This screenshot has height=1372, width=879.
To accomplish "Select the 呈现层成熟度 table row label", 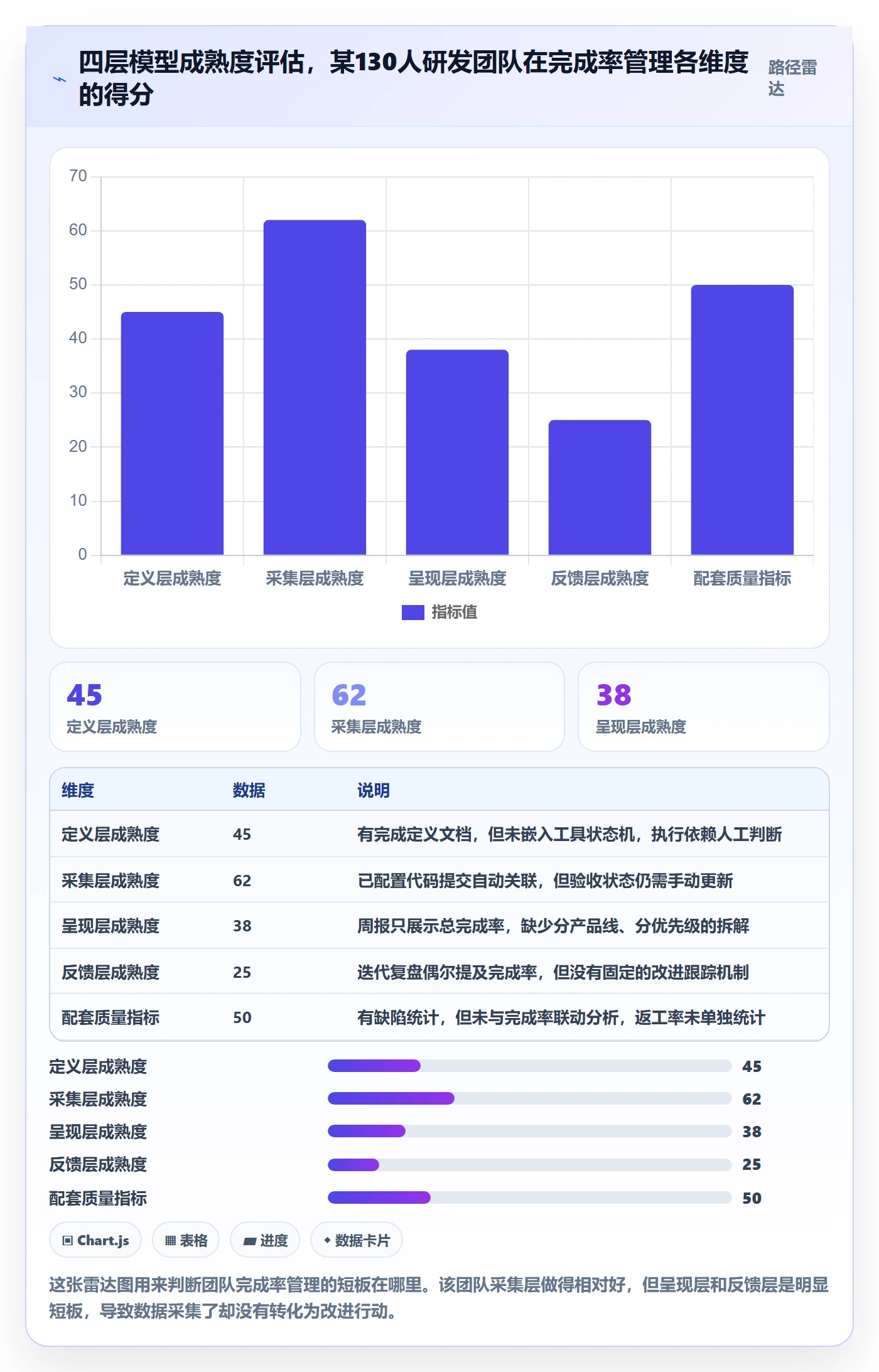I will click(x=111, y=926).
